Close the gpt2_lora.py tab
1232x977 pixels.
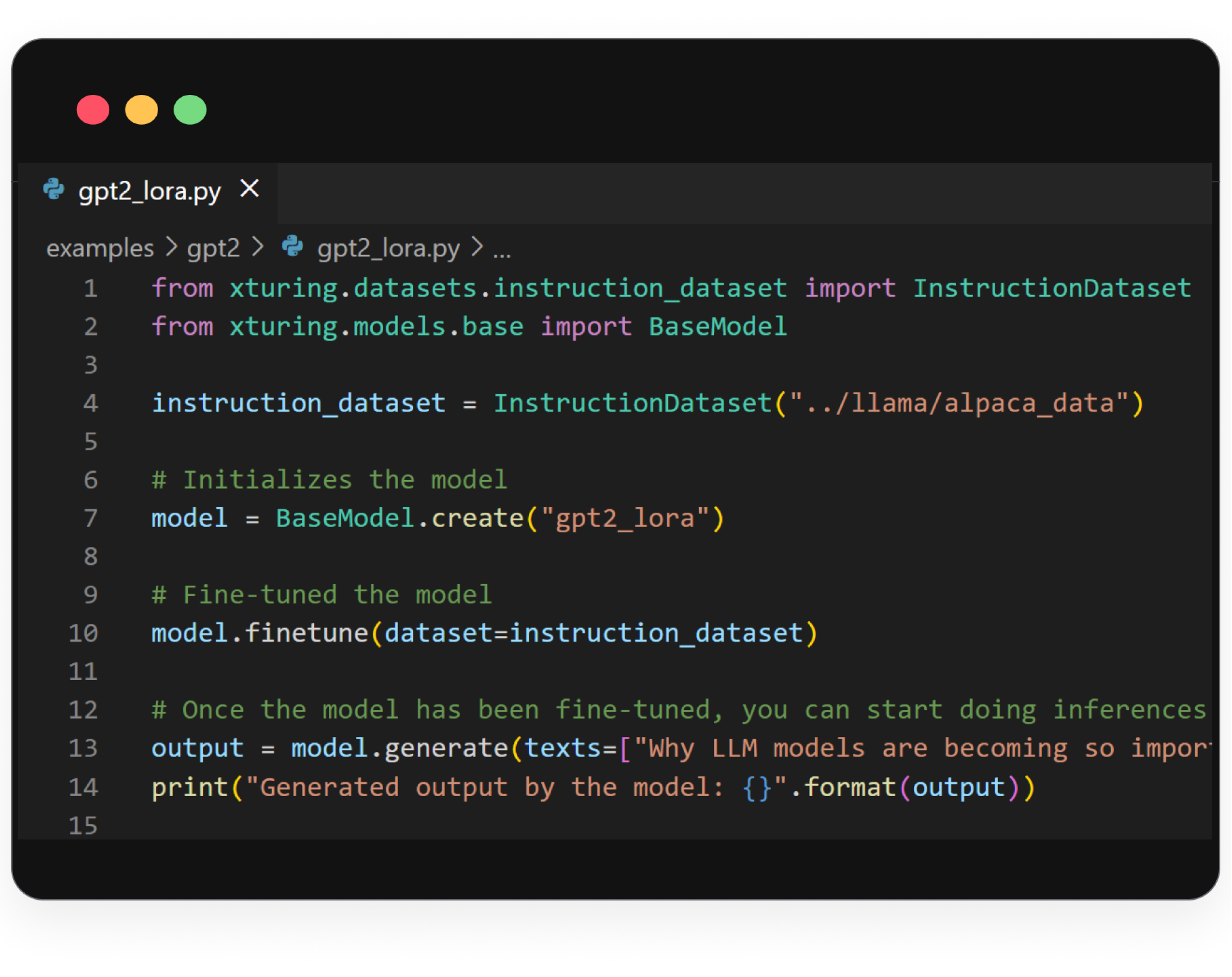(x=249, y=188)
